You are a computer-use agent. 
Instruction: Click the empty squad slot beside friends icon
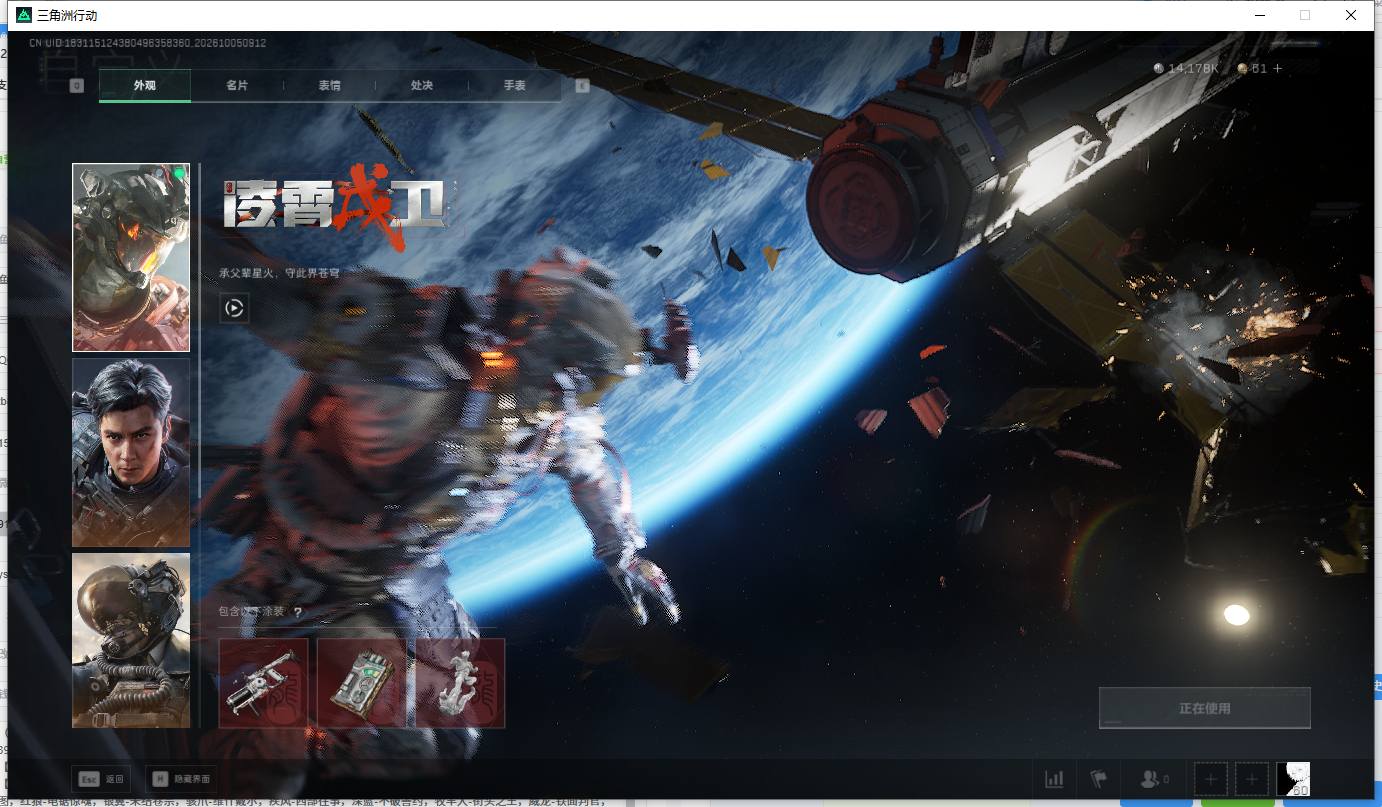click(x=1211, y=779)
